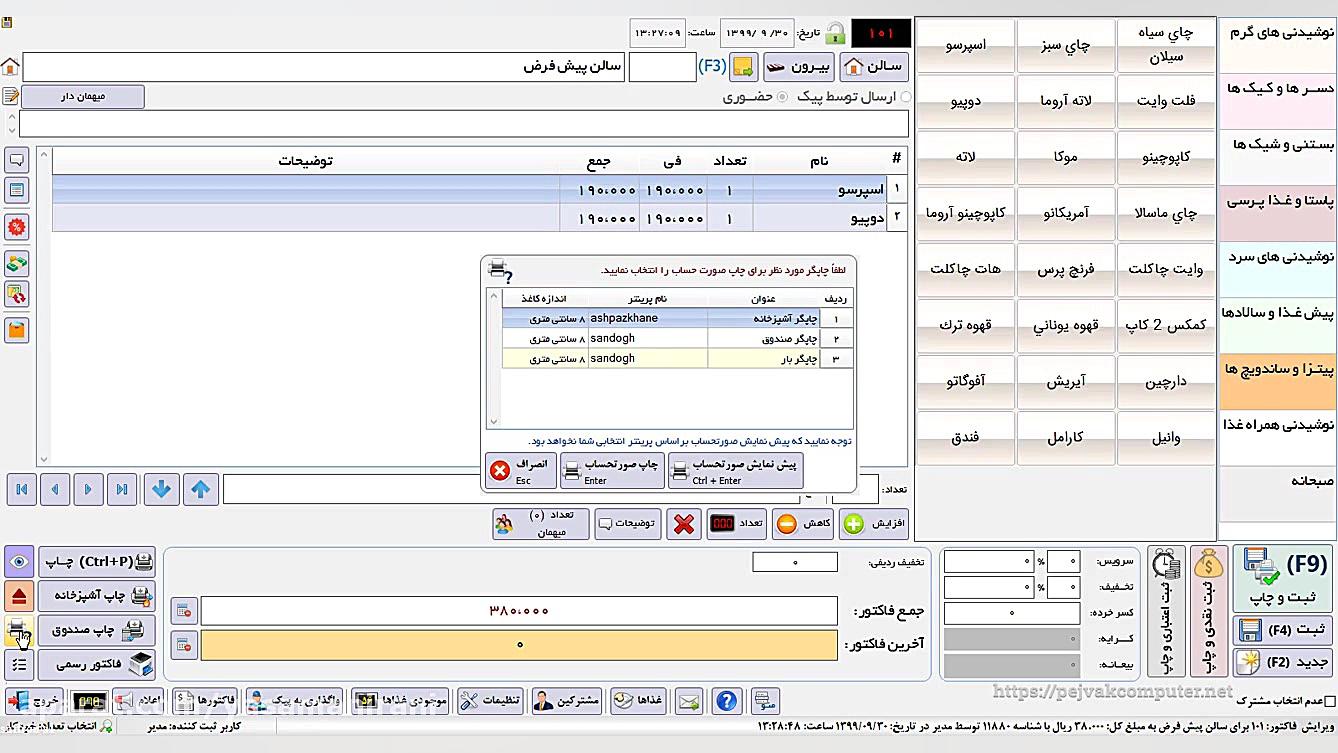Click the yellow note icon next to F3
The image size is (1338, 753).
coord(743,67)
